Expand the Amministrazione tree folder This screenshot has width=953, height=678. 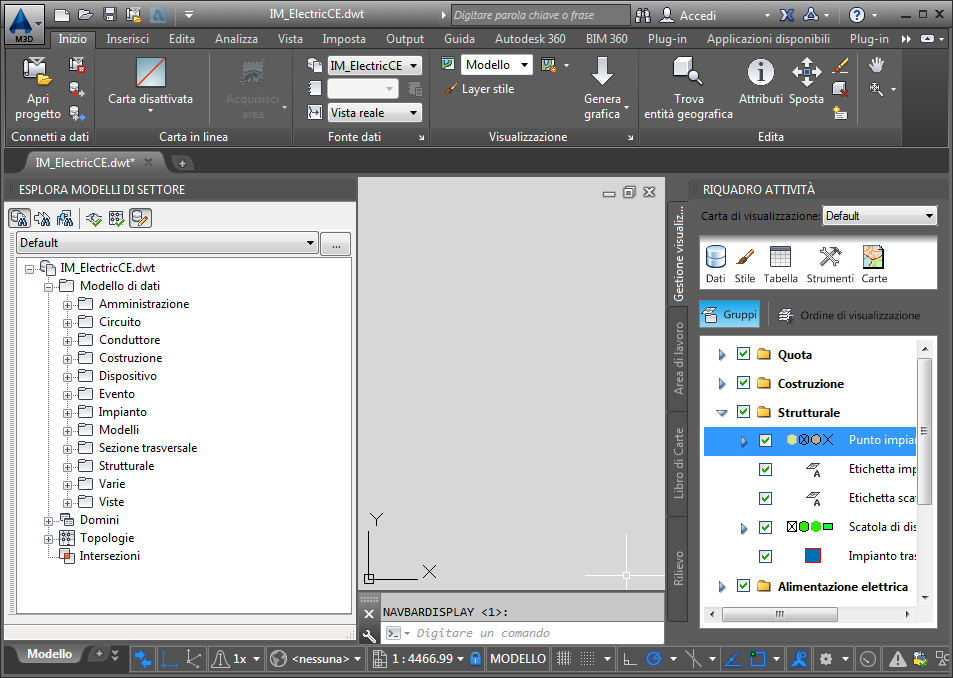[x=67, y=304]
